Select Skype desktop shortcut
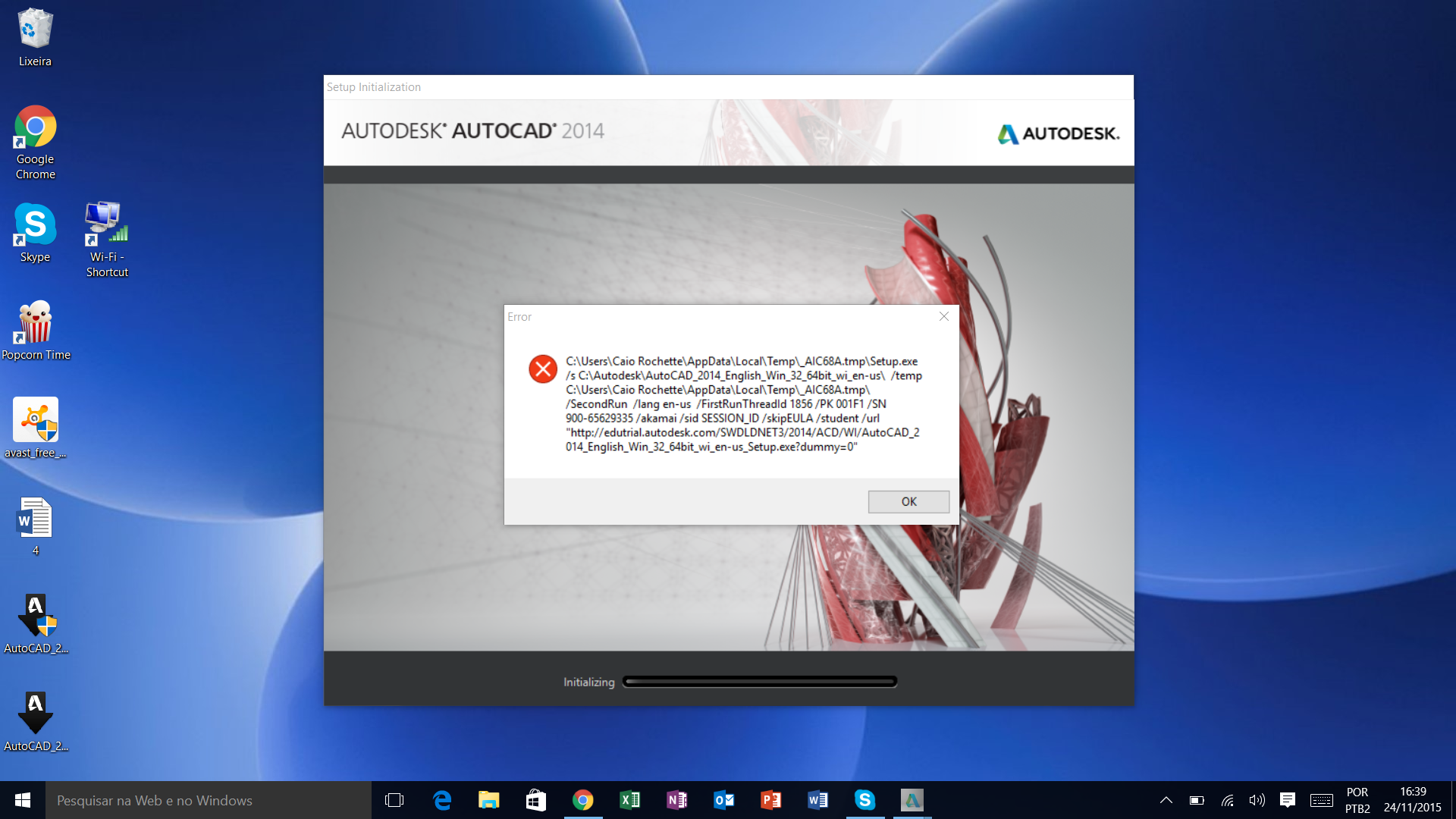Viewport: 1456px width, 819px height. [x=35, y=233]
